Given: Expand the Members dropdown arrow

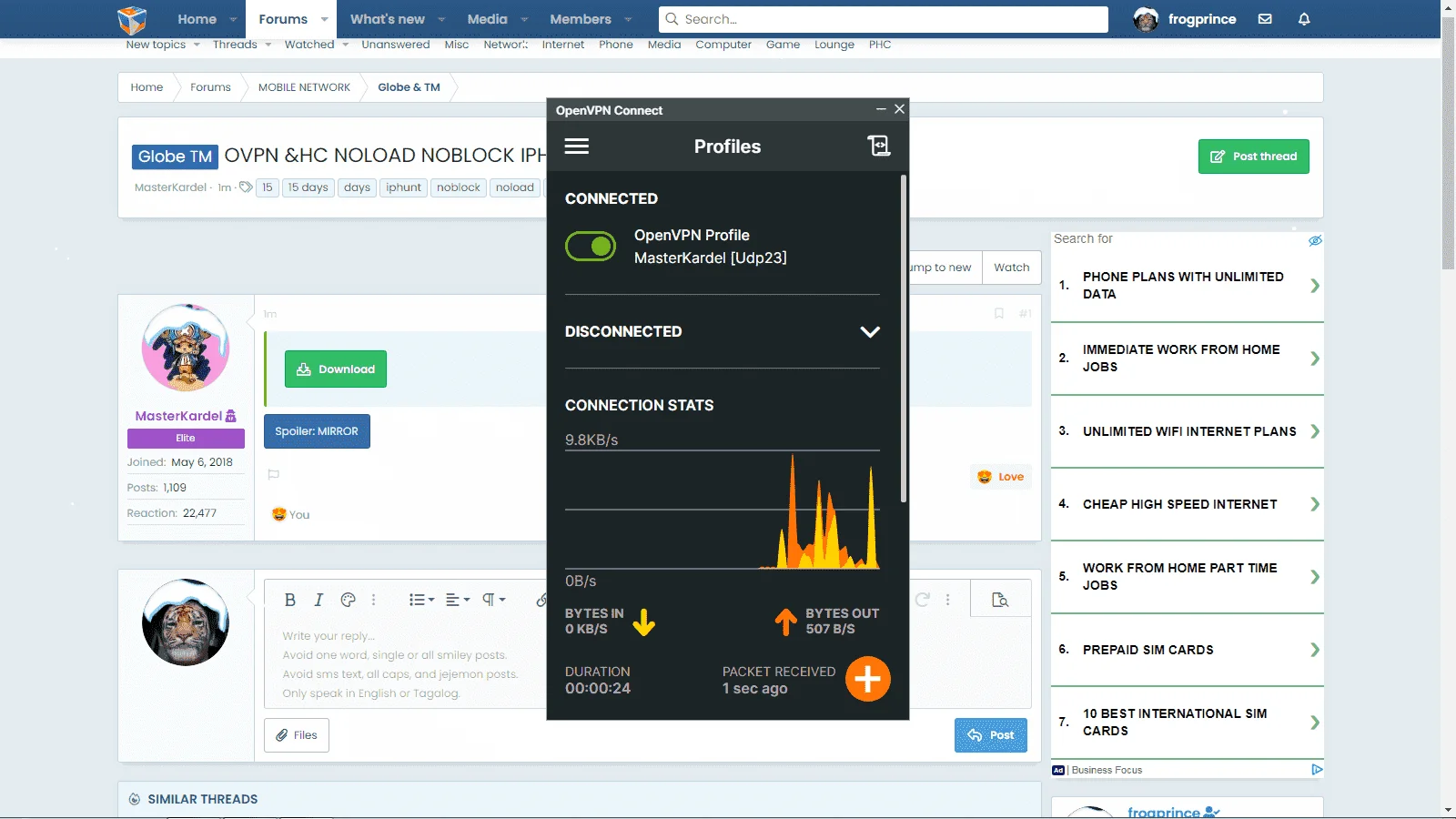Looking at the screenshot, I should (628, 19).
